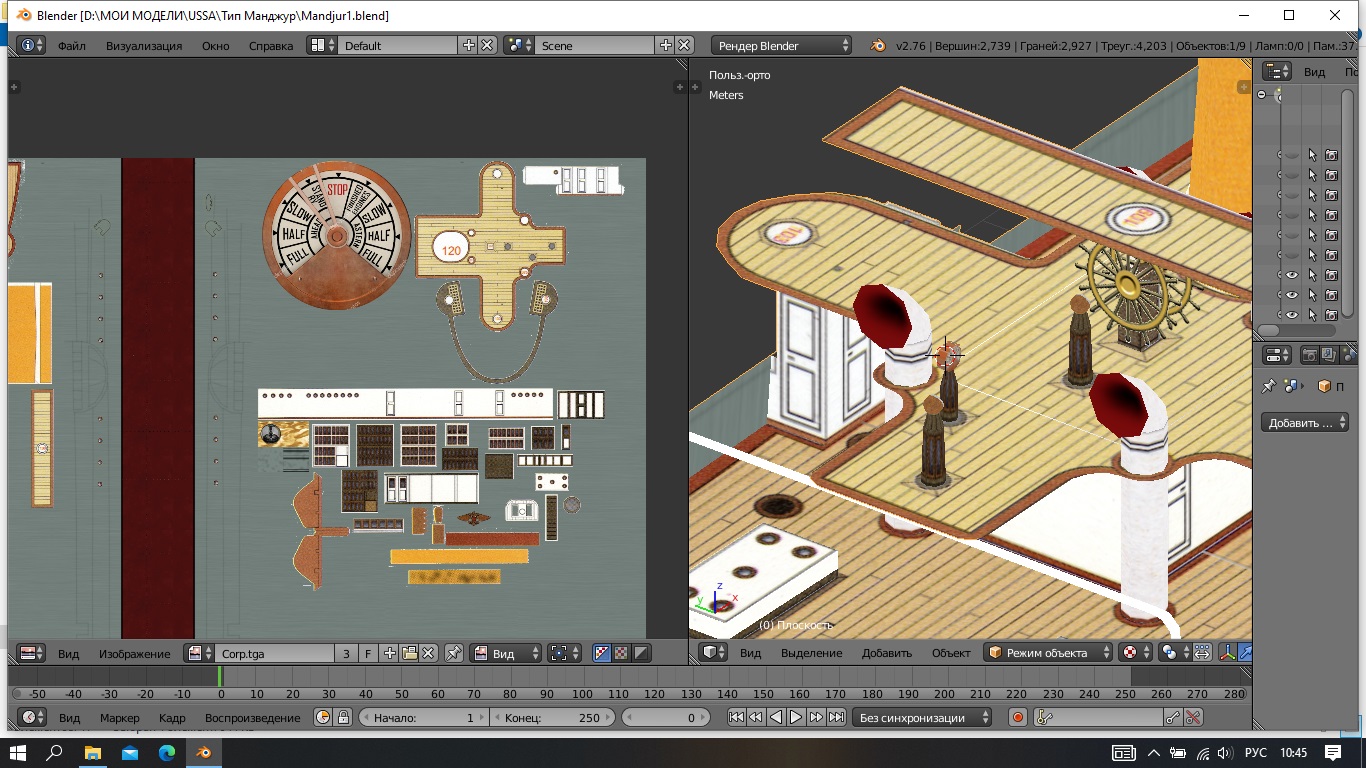Toggle the 3D manipulator widget icon

[x=1228, y=653]
